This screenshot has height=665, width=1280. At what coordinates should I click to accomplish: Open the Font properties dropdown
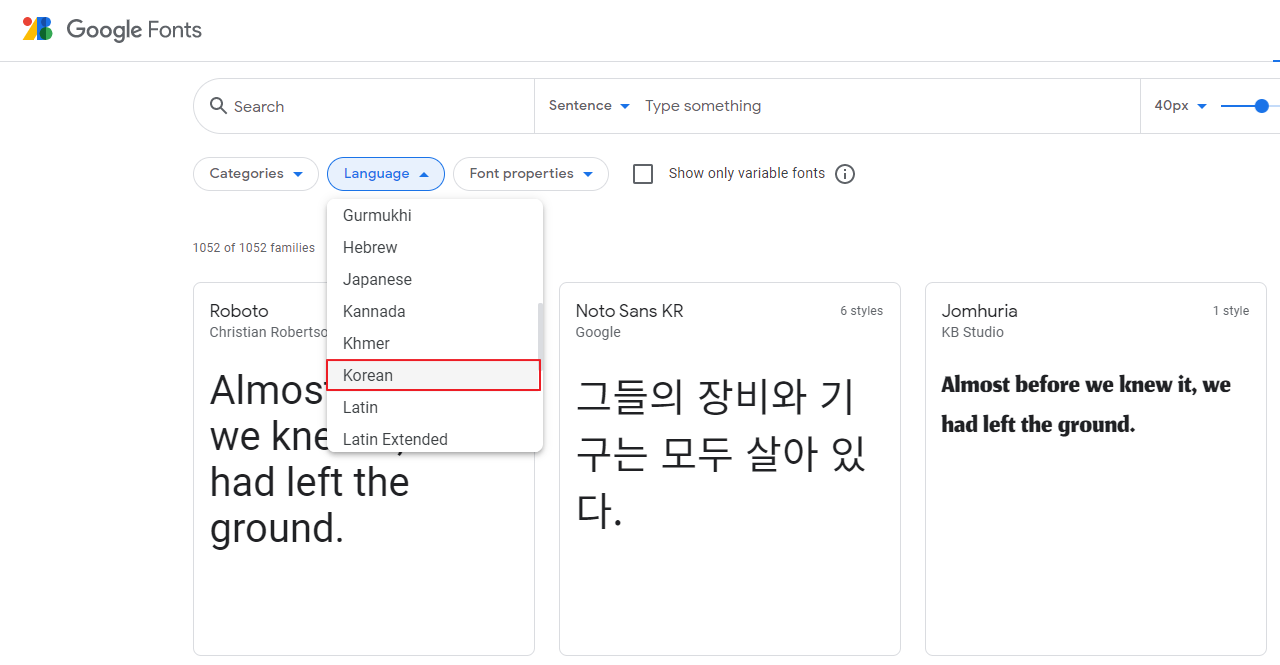[x=531, y=174]
